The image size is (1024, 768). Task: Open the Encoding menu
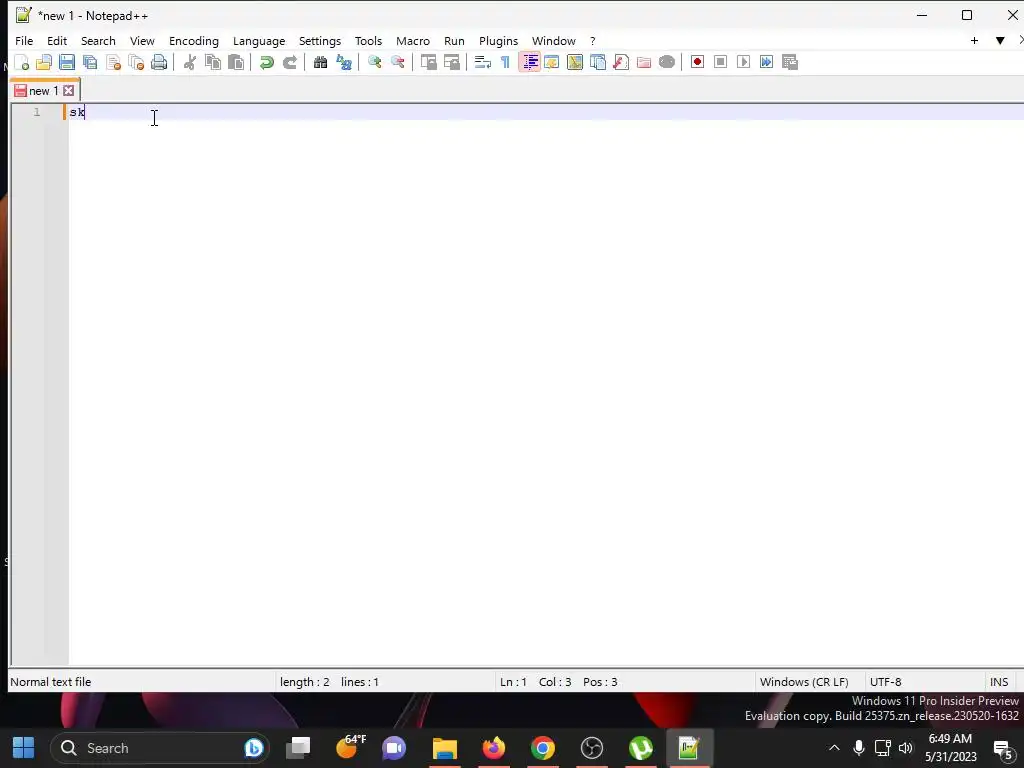click(194, 40)
